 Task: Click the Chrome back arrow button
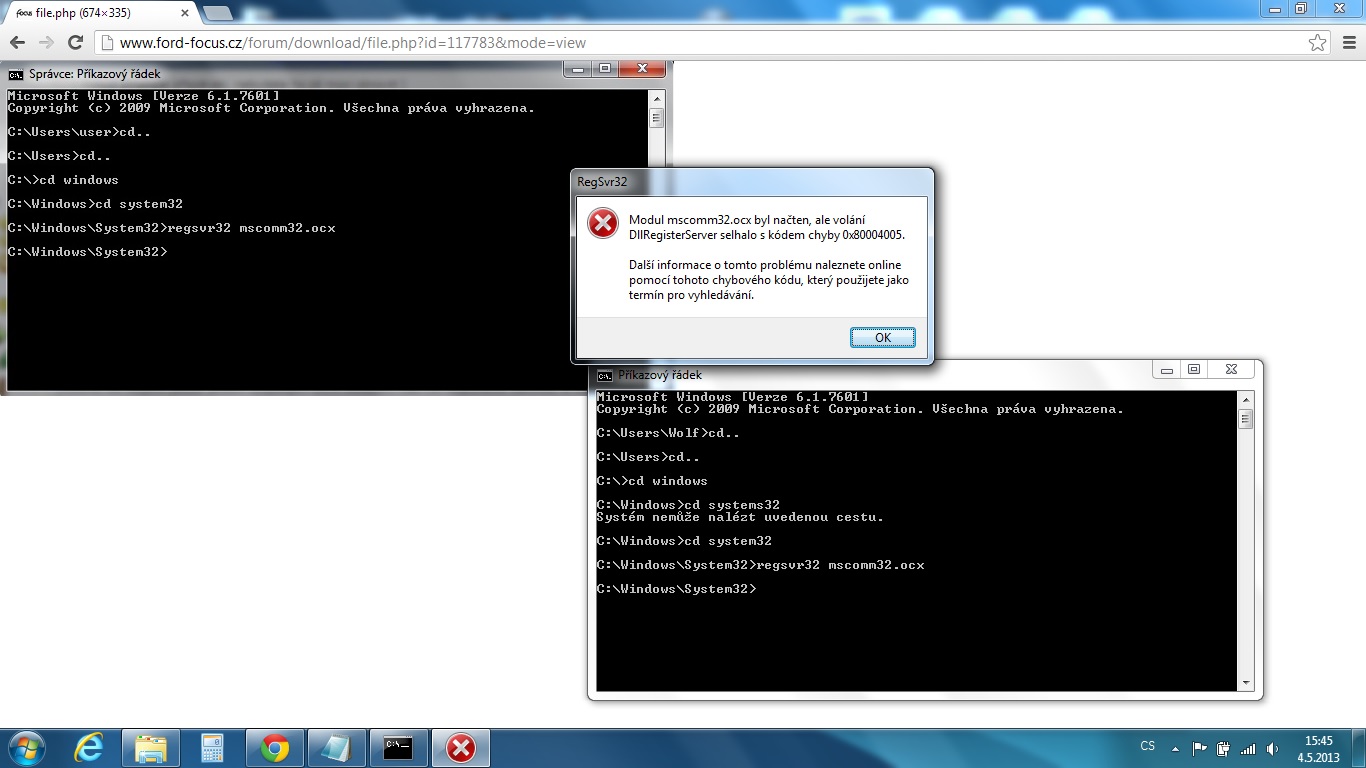(17, 43)
